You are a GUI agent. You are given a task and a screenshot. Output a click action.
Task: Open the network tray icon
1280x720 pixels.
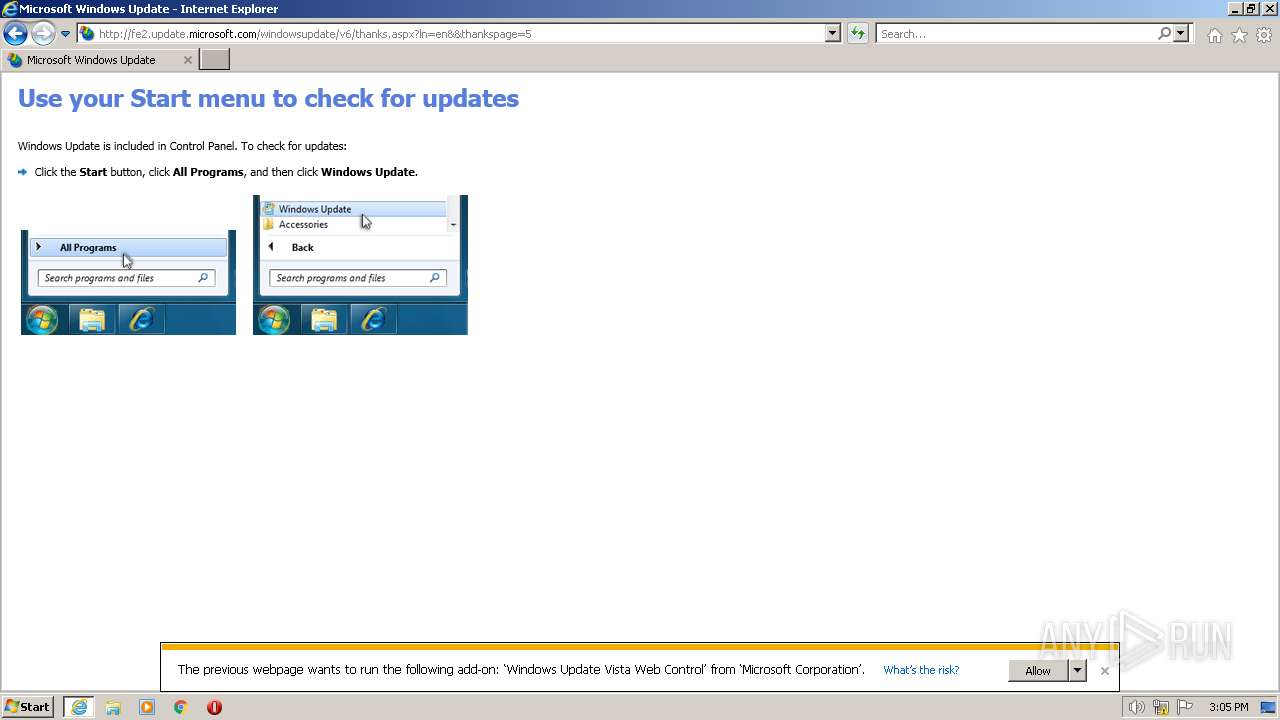click(x=1161, y=707)
